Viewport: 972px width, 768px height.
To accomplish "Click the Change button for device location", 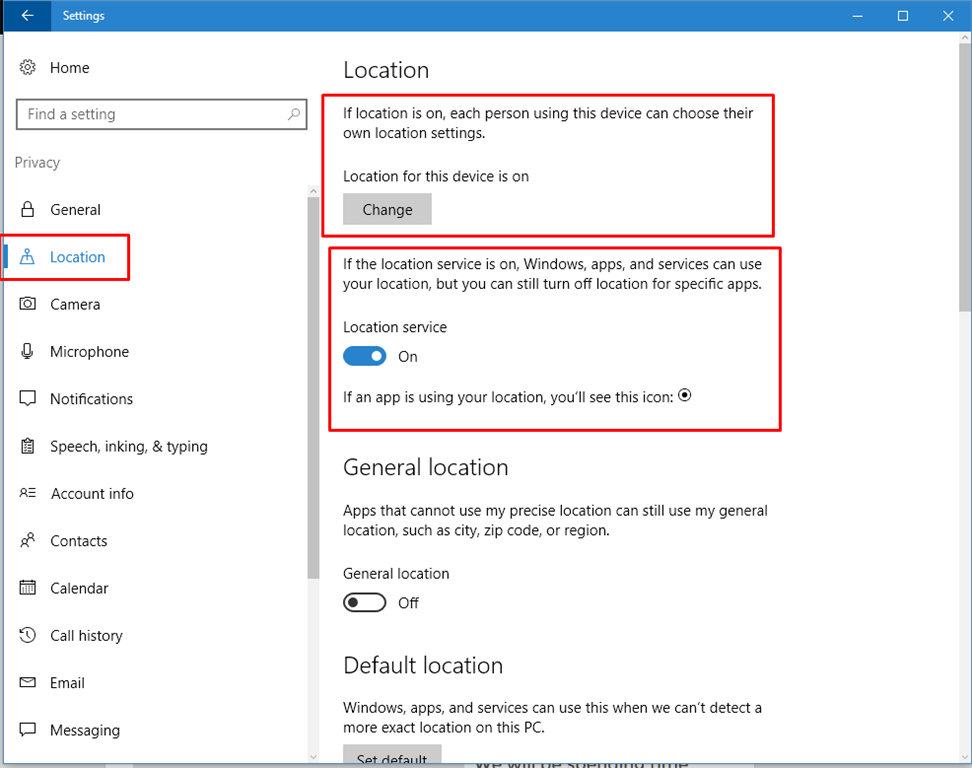I will tap(387, 210).
